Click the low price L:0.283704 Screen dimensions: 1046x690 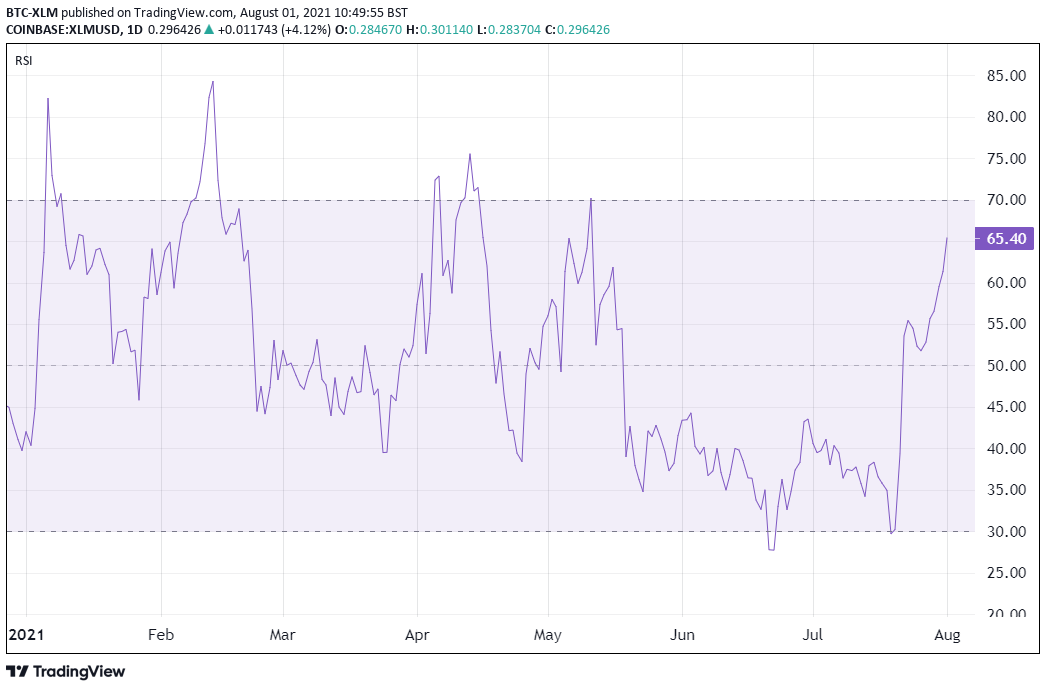pos(509,30)
